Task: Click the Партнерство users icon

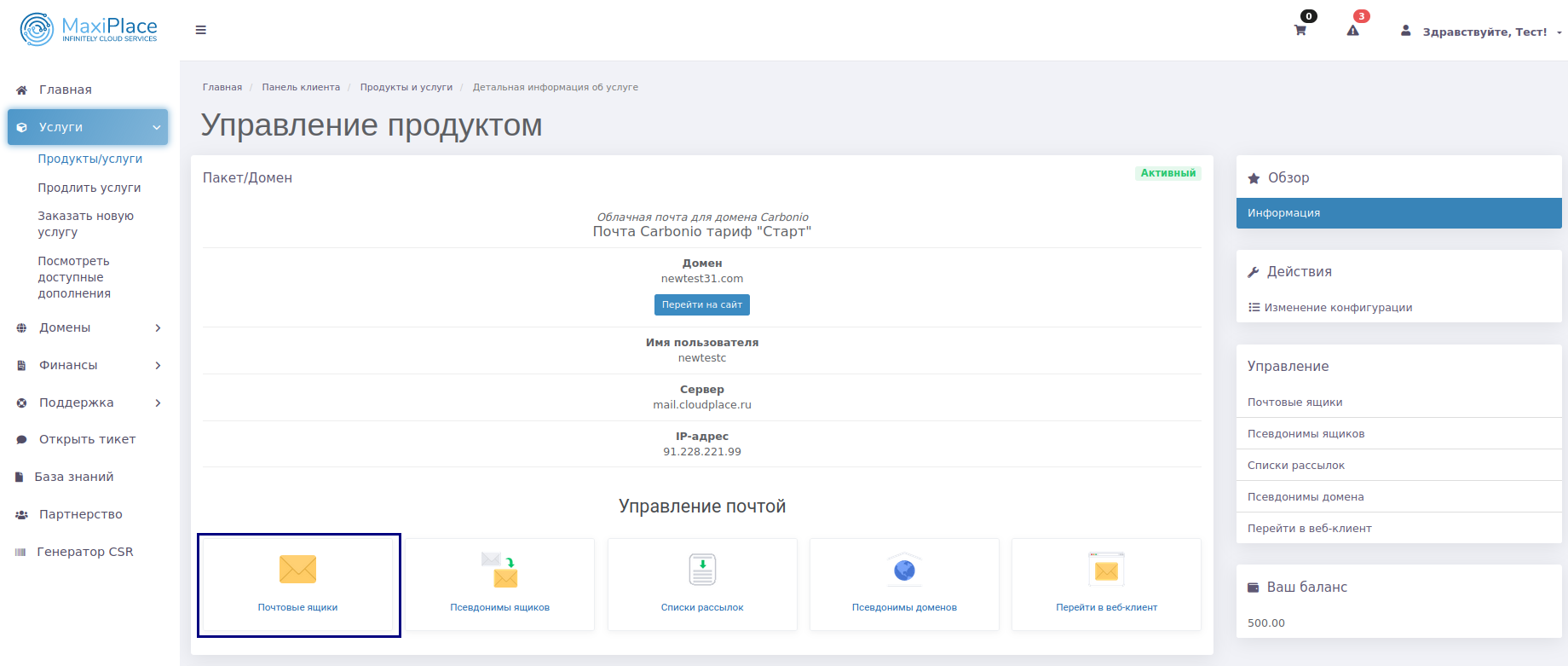Action: pos(21,515)
